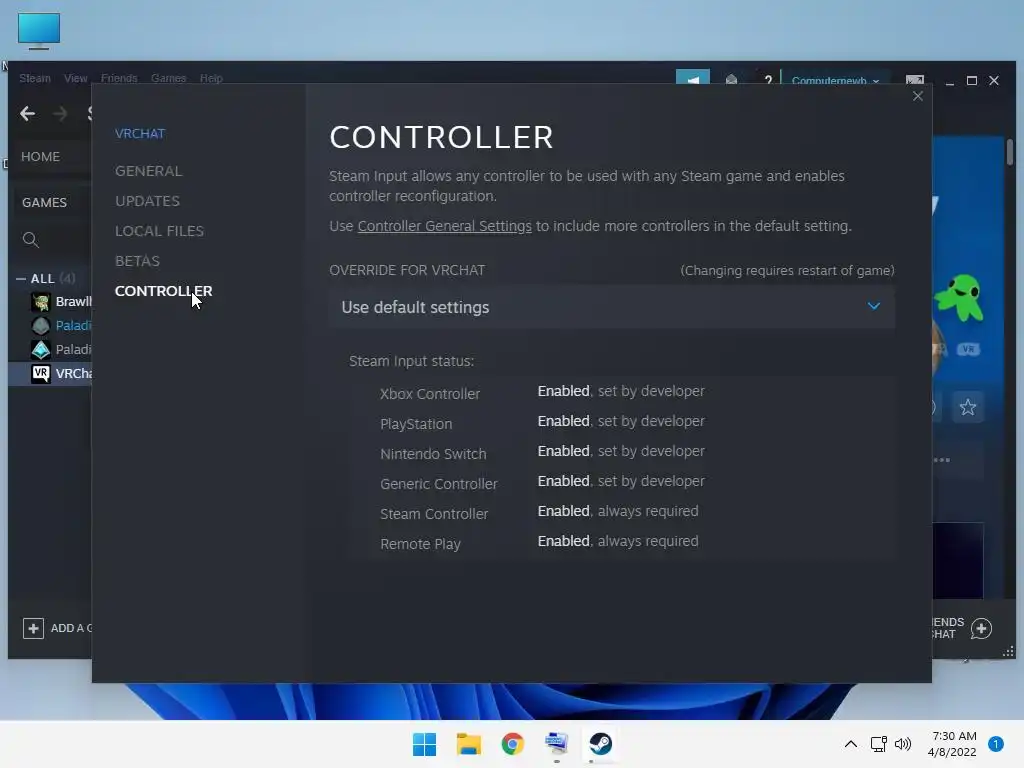
Task: Click the VRCHAT heading in the sidebar
Action: 140,133
